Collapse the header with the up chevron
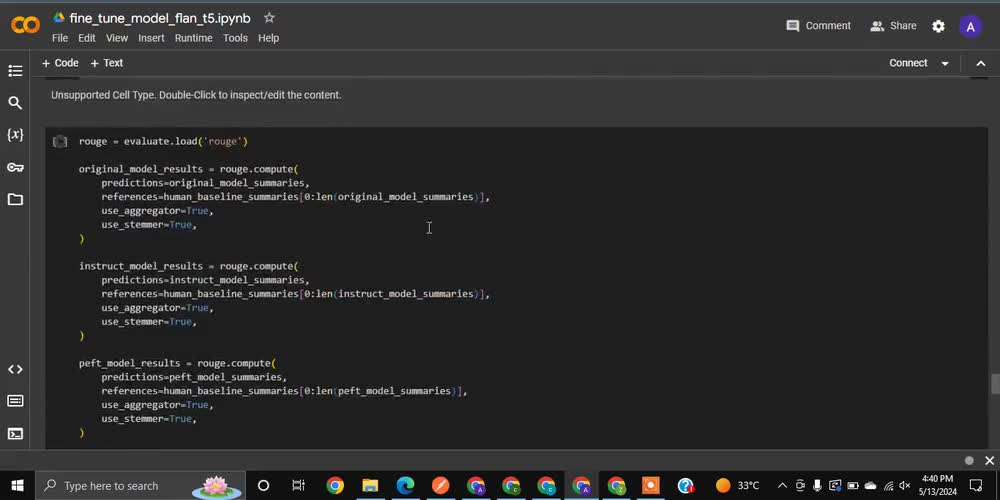The image size is (1000, 500). coord(981,63)
